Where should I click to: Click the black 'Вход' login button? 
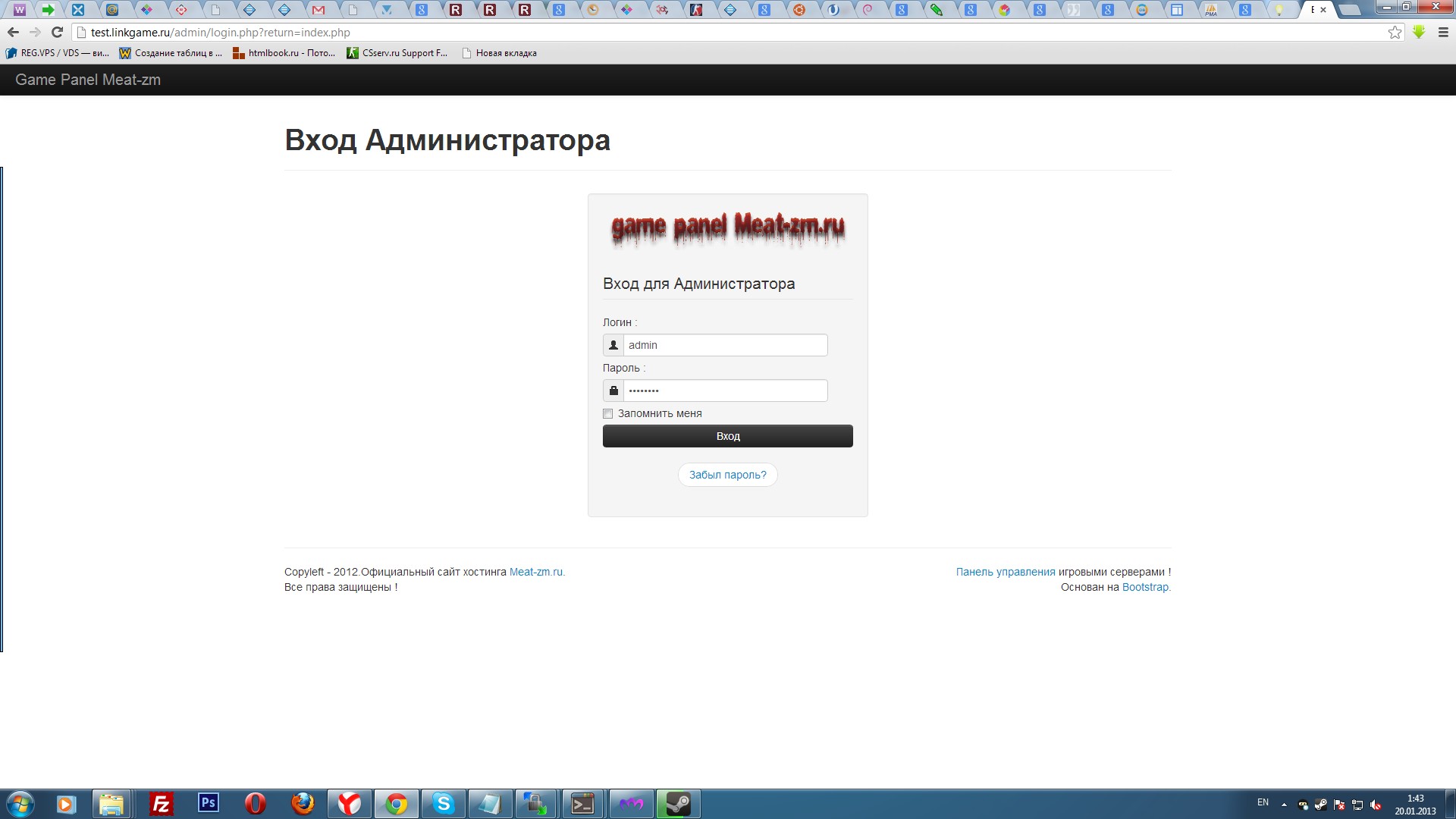(728, 436)
